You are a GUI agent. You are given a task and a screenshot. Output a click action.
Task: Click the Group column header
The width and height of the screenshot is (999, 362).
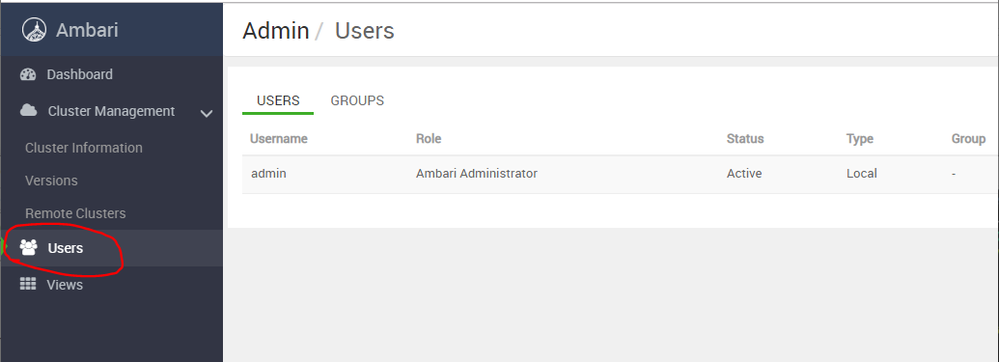[968, 138]
